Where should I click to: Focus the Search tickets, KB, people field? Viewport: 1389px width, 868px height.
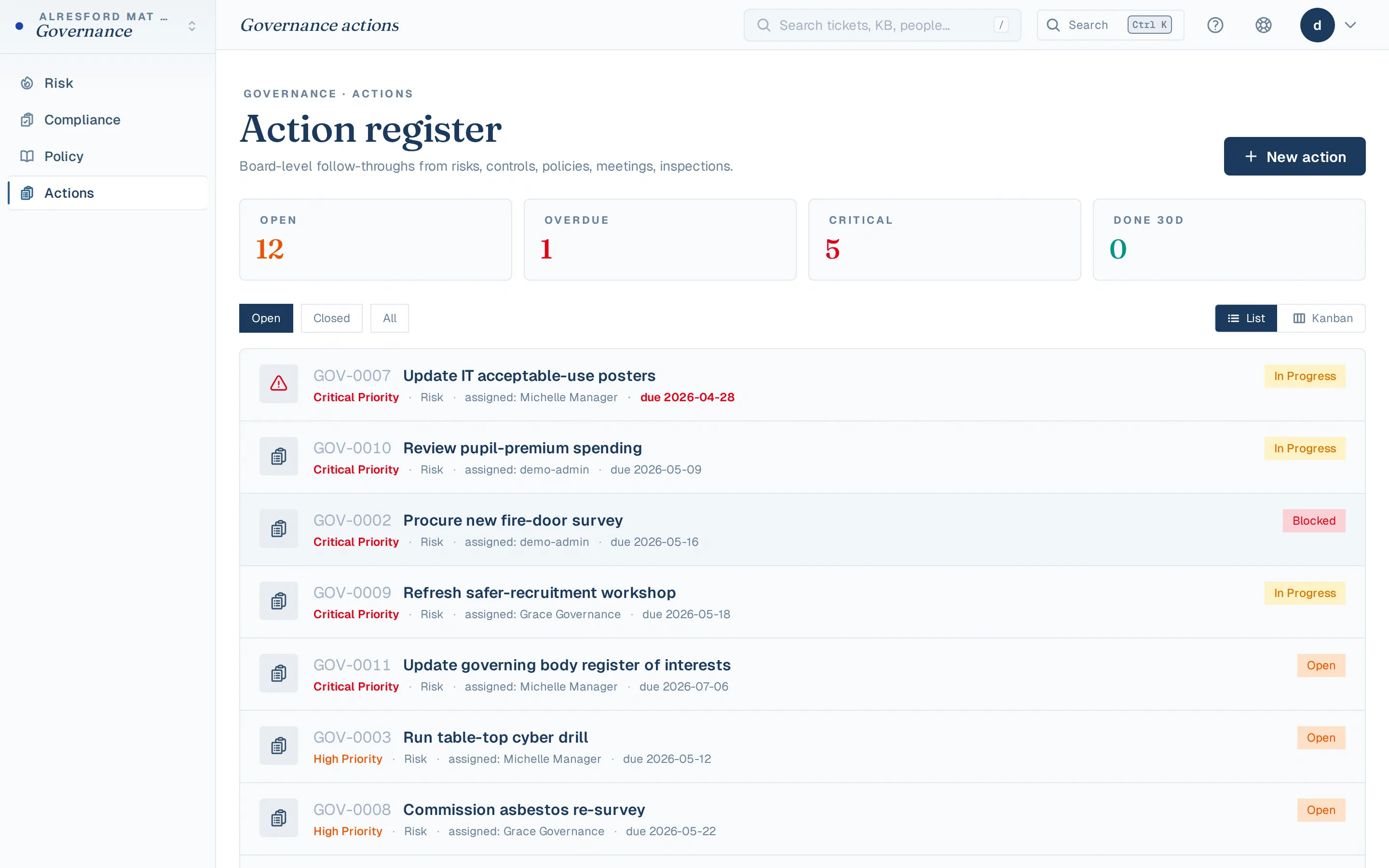tap(882, 25)
